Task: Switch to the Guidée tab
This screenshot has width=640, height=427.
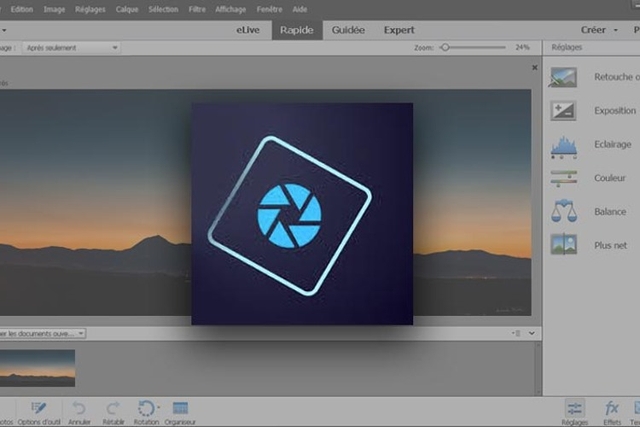Action: coord(348,30)
